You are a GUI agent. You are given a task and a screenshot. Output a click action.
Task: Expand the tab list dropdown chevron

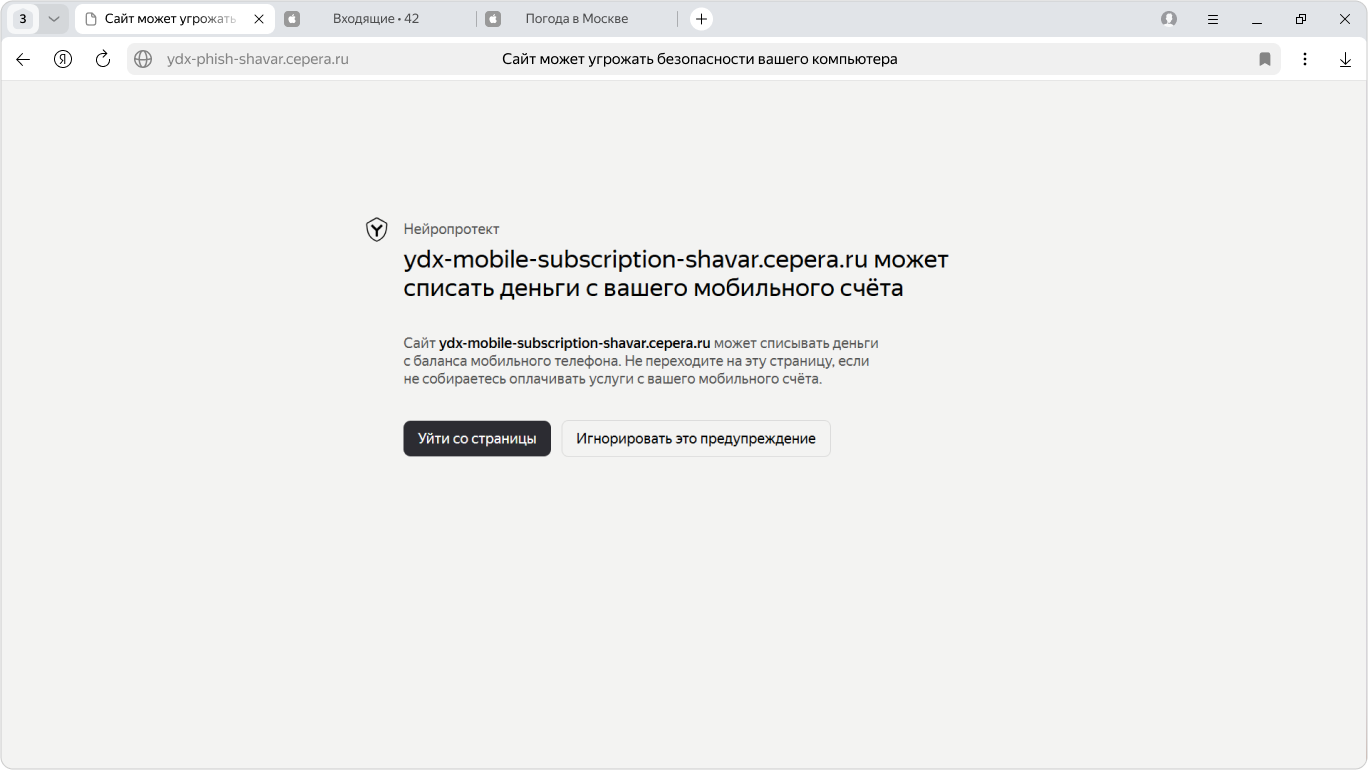[54, 19]
